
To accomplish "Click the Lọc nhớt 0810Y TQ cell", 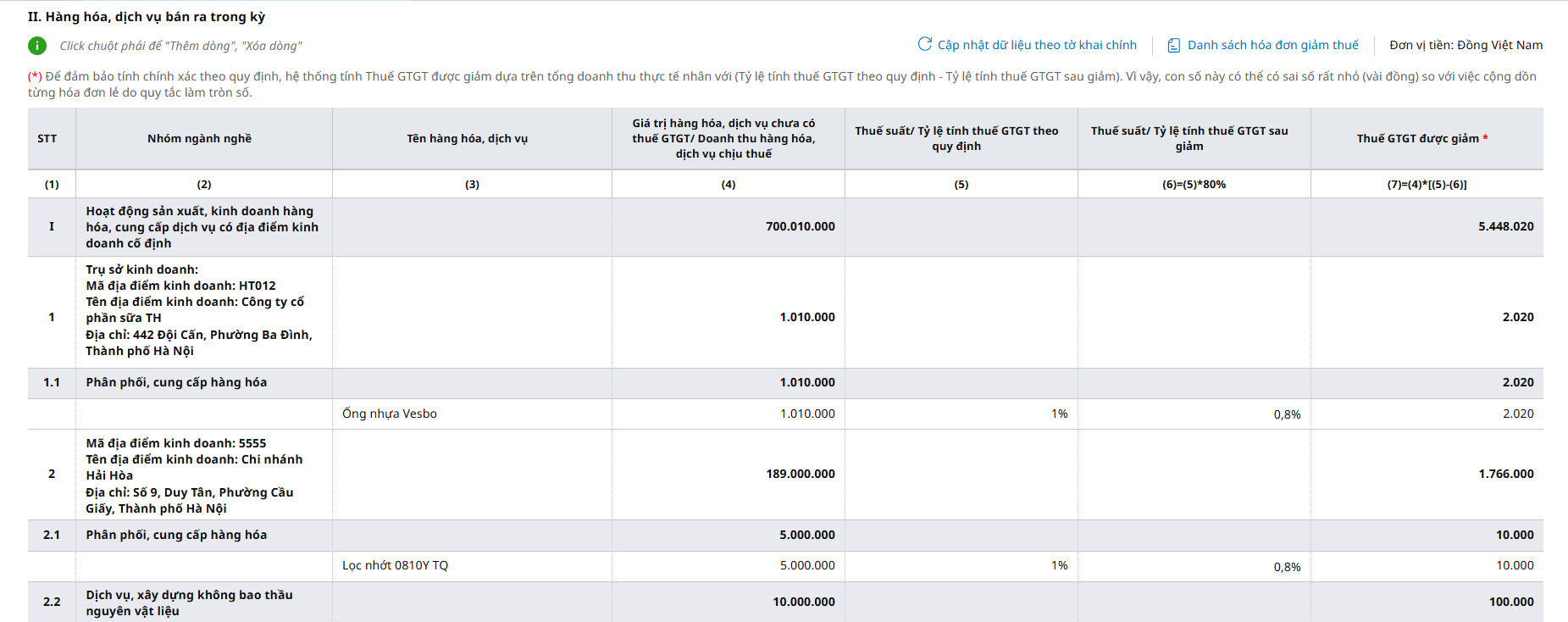I will click(472, 565).
